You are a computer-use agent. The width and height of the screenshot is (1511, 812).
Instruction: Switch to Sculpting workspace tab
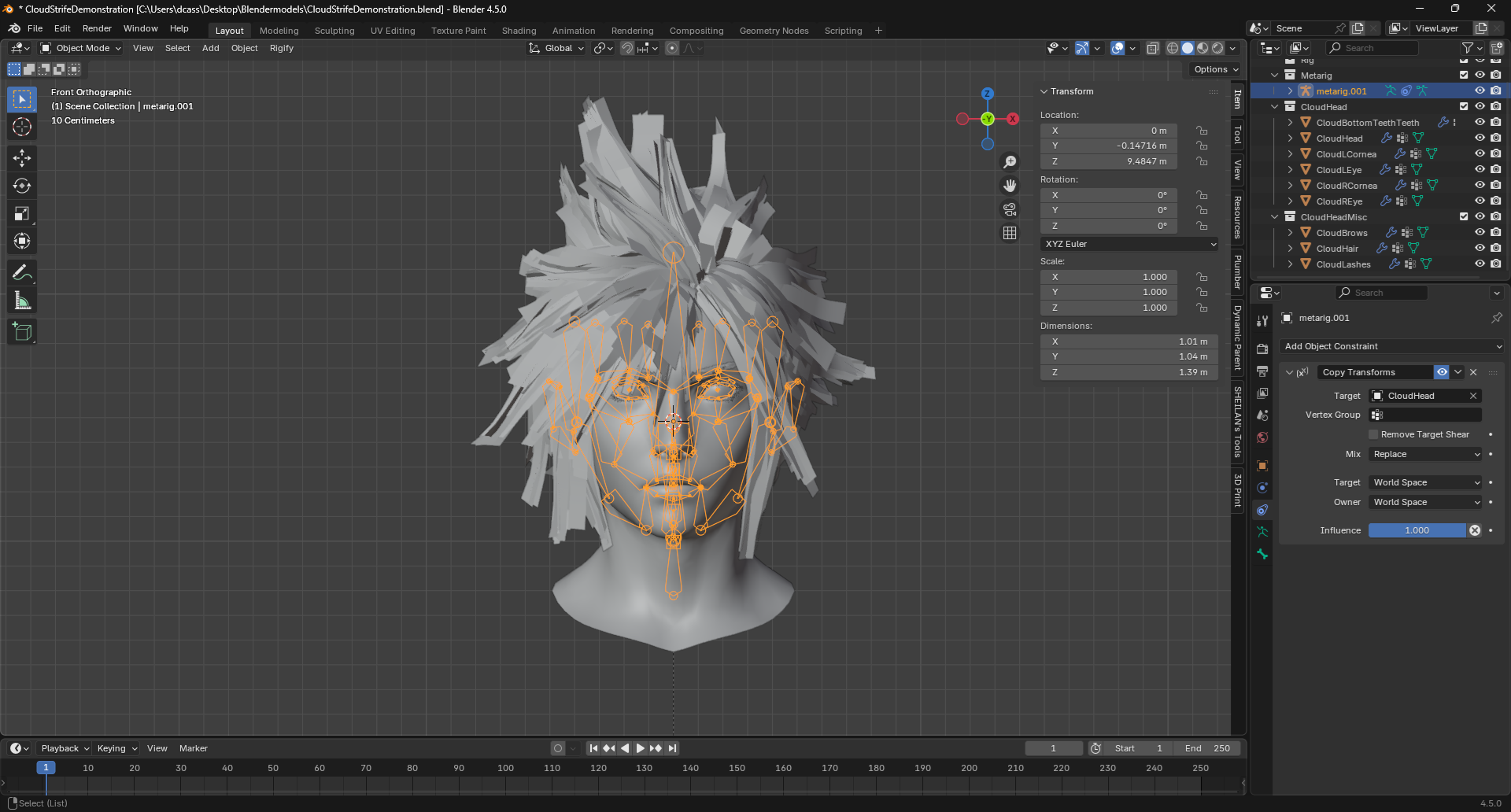click(x=334, y=31)
